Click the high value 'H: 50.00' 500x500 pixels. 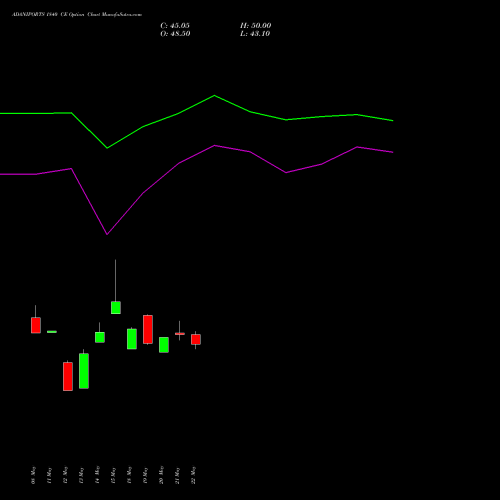coord(256,26)
